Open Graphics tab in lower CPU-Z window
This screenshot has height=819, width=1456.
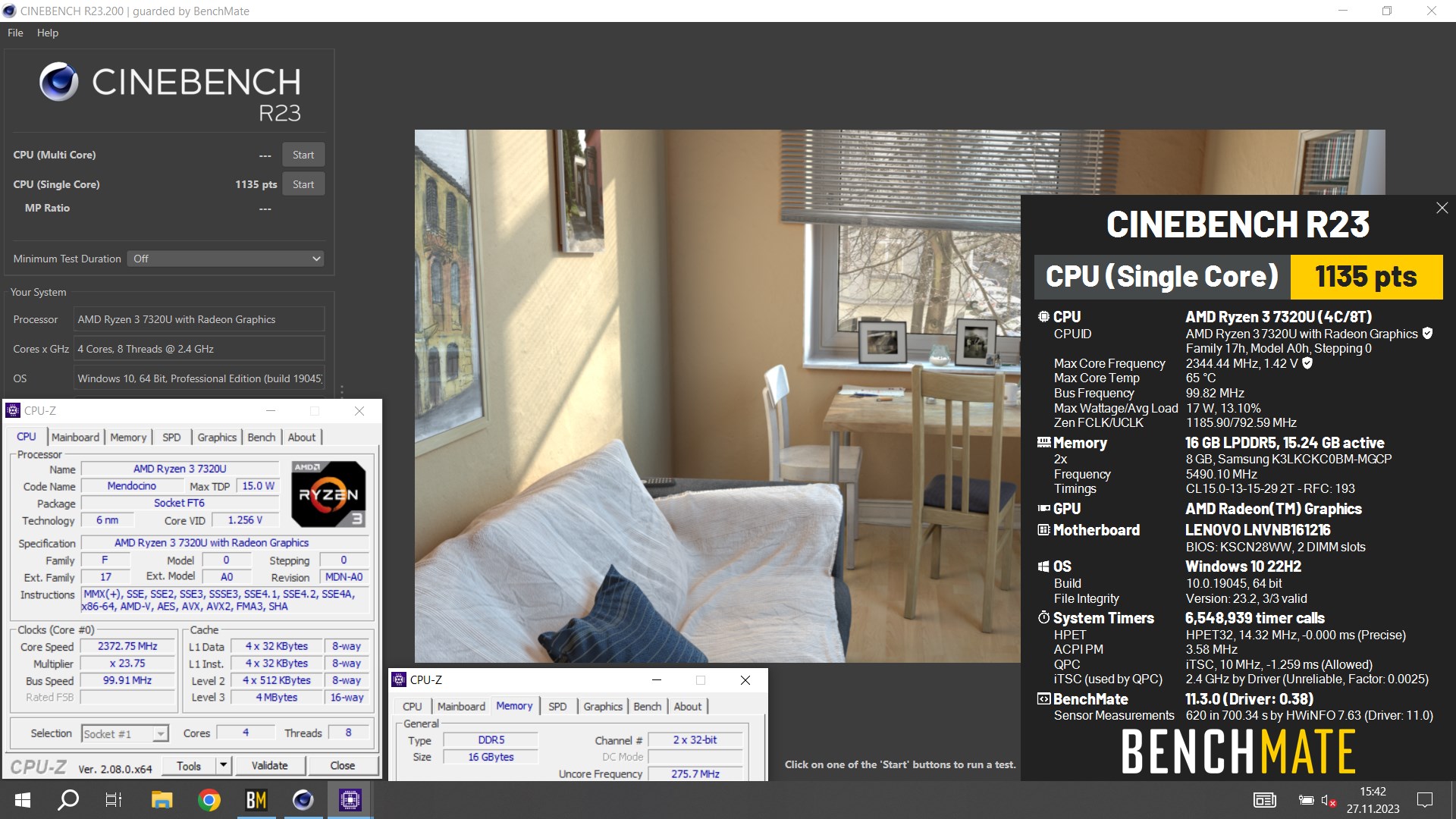coord(603,706)
